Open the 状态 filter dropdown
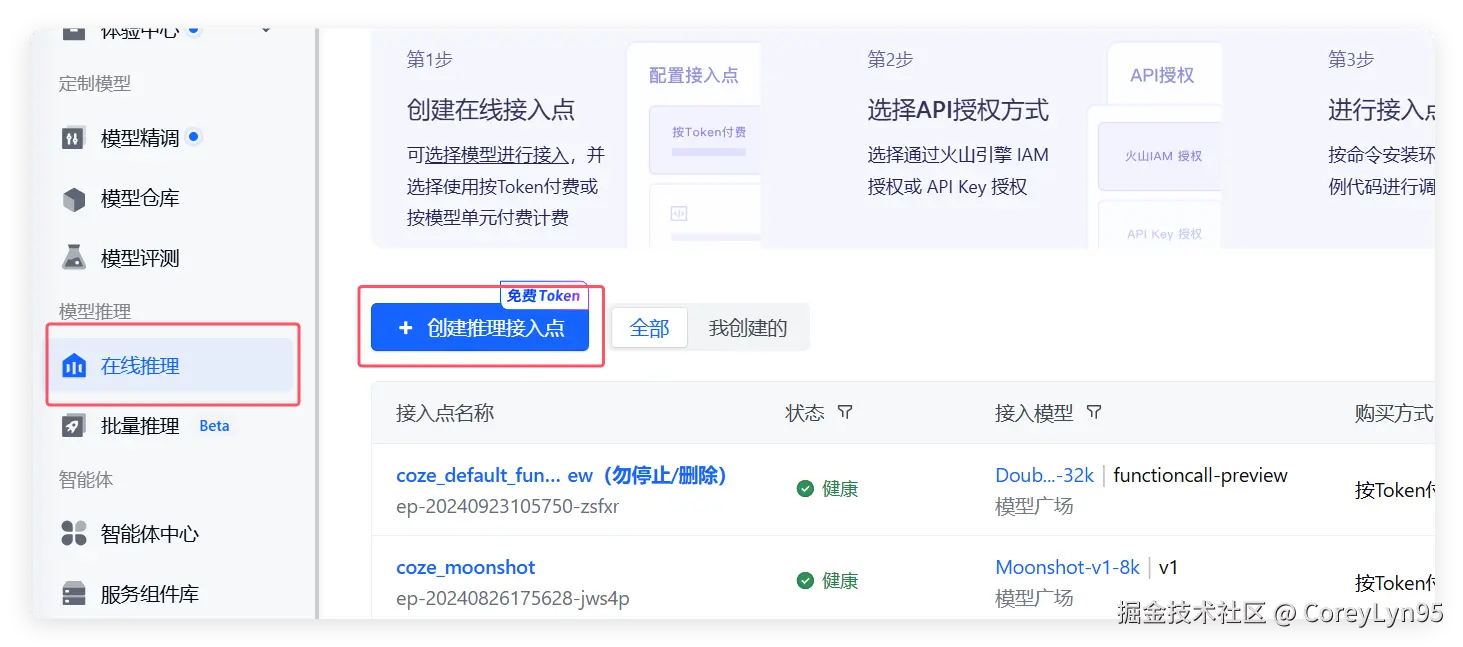This screenshot has height=647, width=1463. (x=846, y=412)
